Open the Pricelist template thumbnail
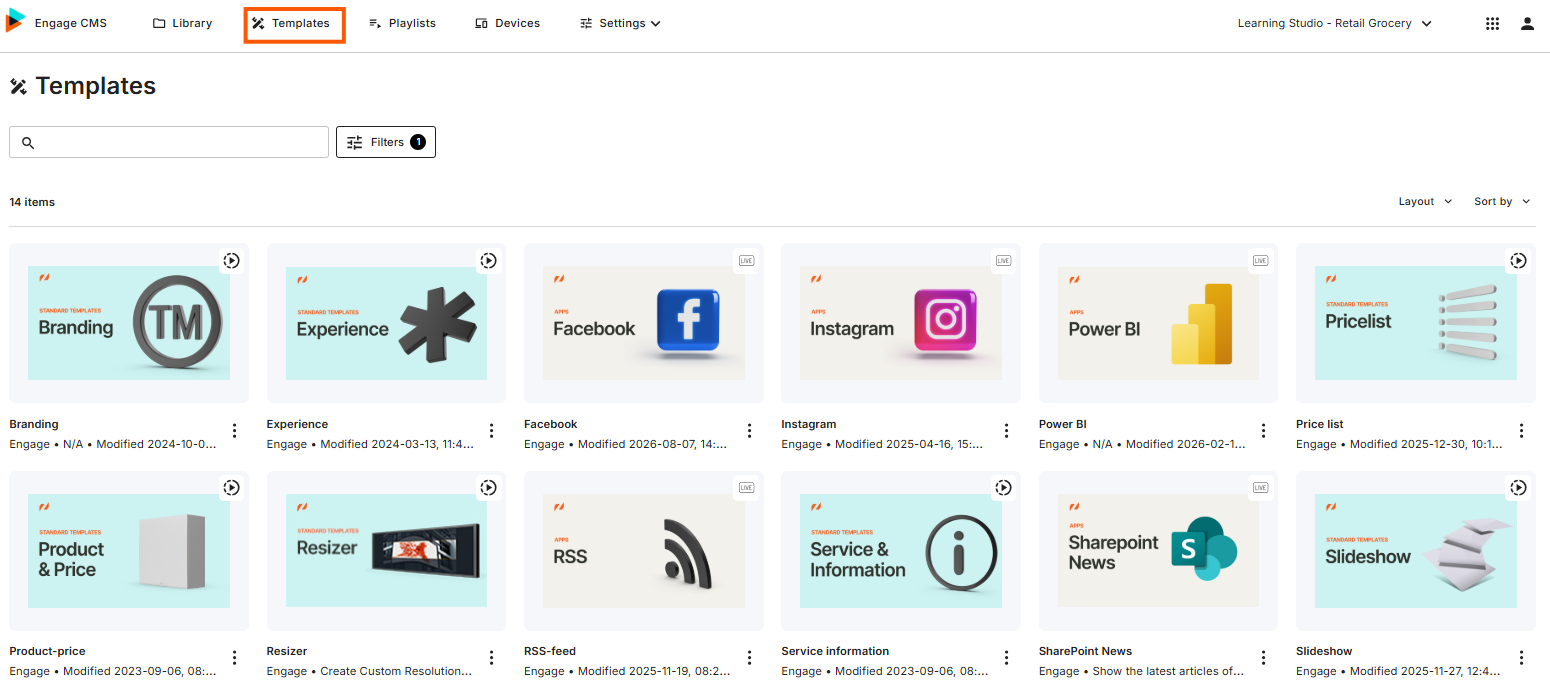The width and height of the screenshot is (1550, 693). coord(1416,323)
